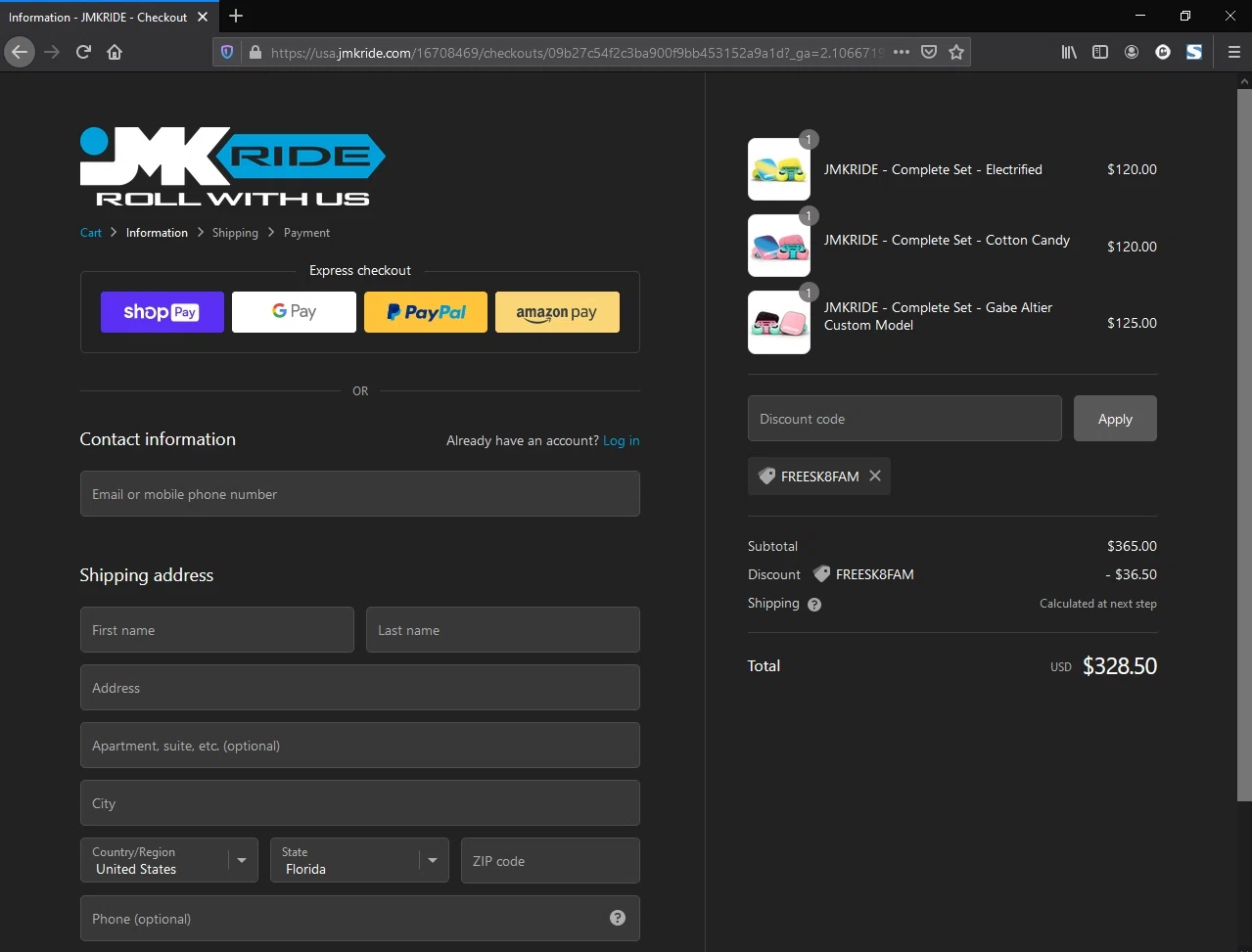Screen dimensions: 1252x952
Task: Open the tracking protection shield icon
Action: (x=227, y=53)
